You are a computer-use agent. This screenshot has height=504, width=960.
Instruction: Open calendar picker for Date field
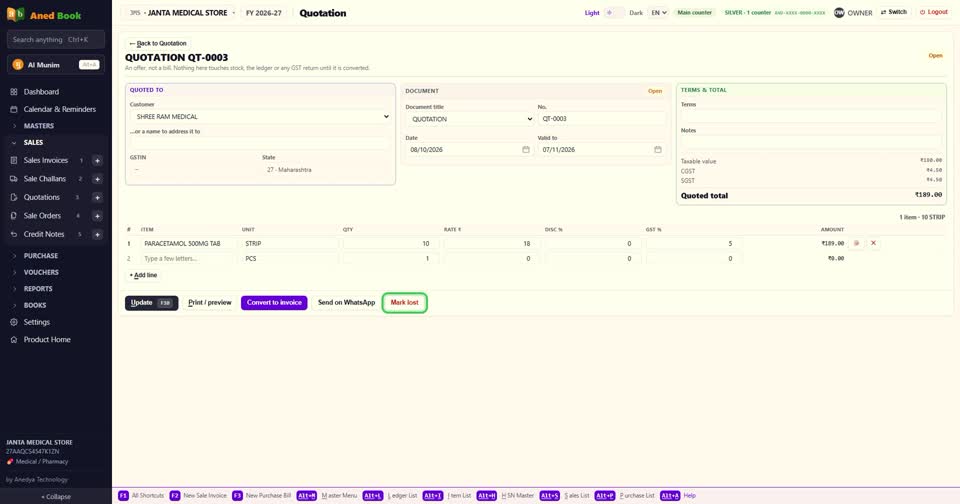[526, 149]
